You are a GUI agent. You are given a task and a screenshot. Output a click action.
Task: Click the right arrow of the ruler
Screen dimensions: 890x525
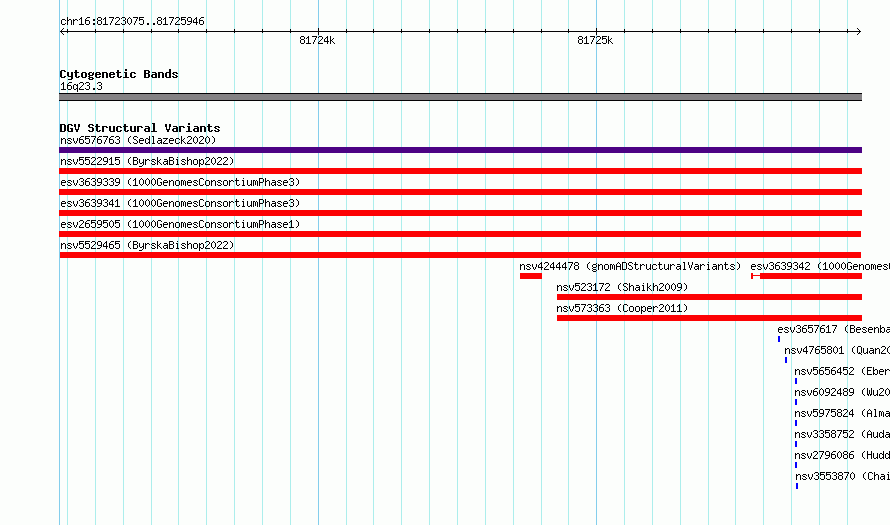click(858, 32)
